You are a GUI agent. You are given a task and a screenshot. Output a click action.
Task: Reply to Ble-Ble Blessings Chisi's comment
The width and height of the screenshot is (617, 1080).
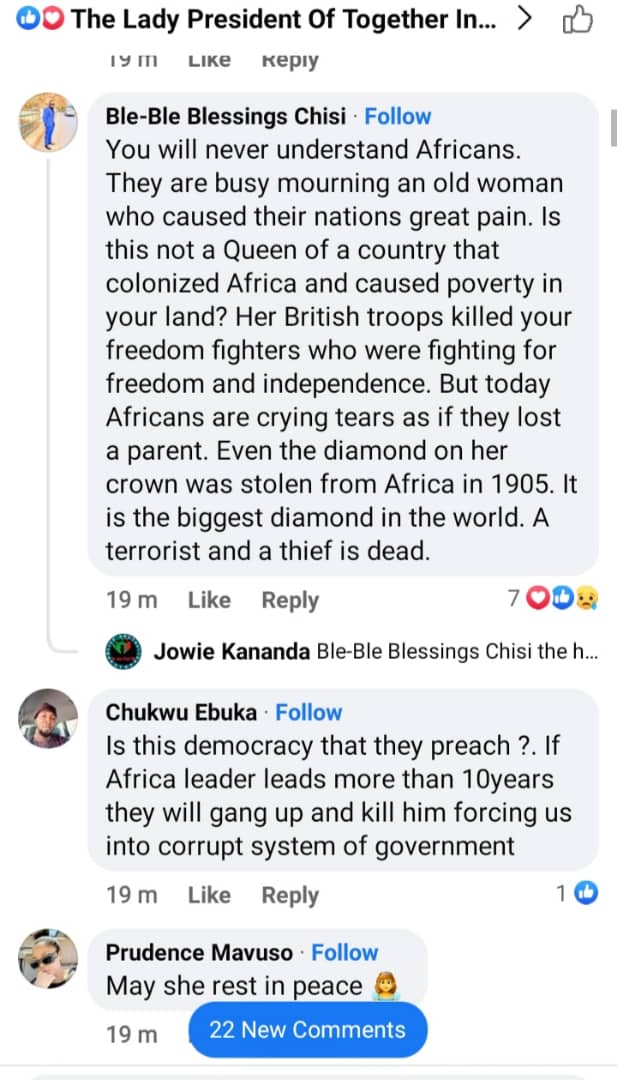(290, 600)
